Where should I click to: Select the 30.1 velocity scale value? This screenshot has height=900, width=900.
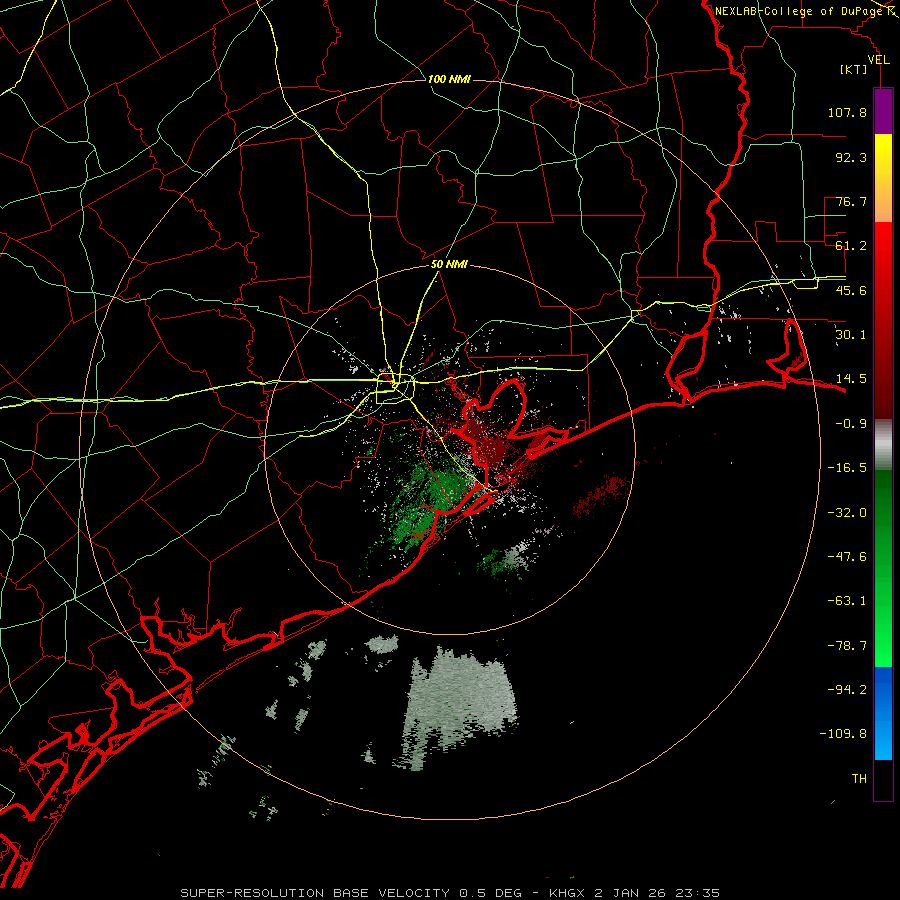click(851, 335)
